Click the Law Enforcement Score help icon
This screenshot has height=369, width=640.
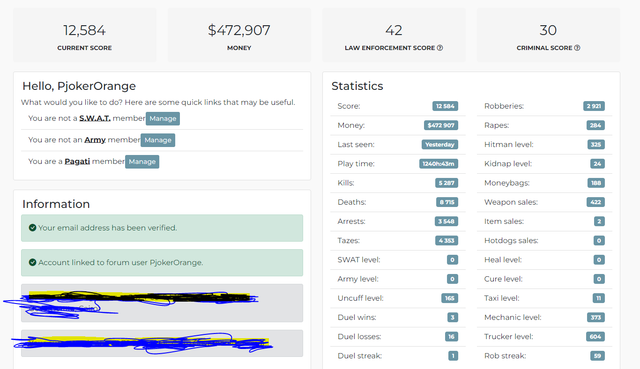pyautogui.click(x=440, y=48)
